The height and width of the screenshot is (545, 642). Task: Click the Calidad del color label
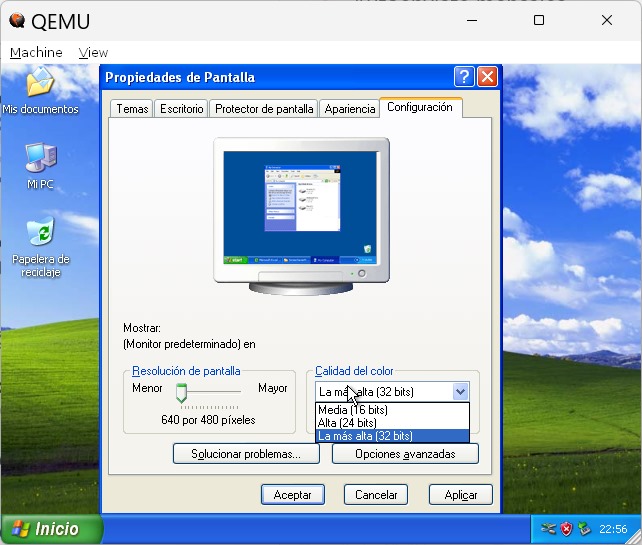coord(354,371)
